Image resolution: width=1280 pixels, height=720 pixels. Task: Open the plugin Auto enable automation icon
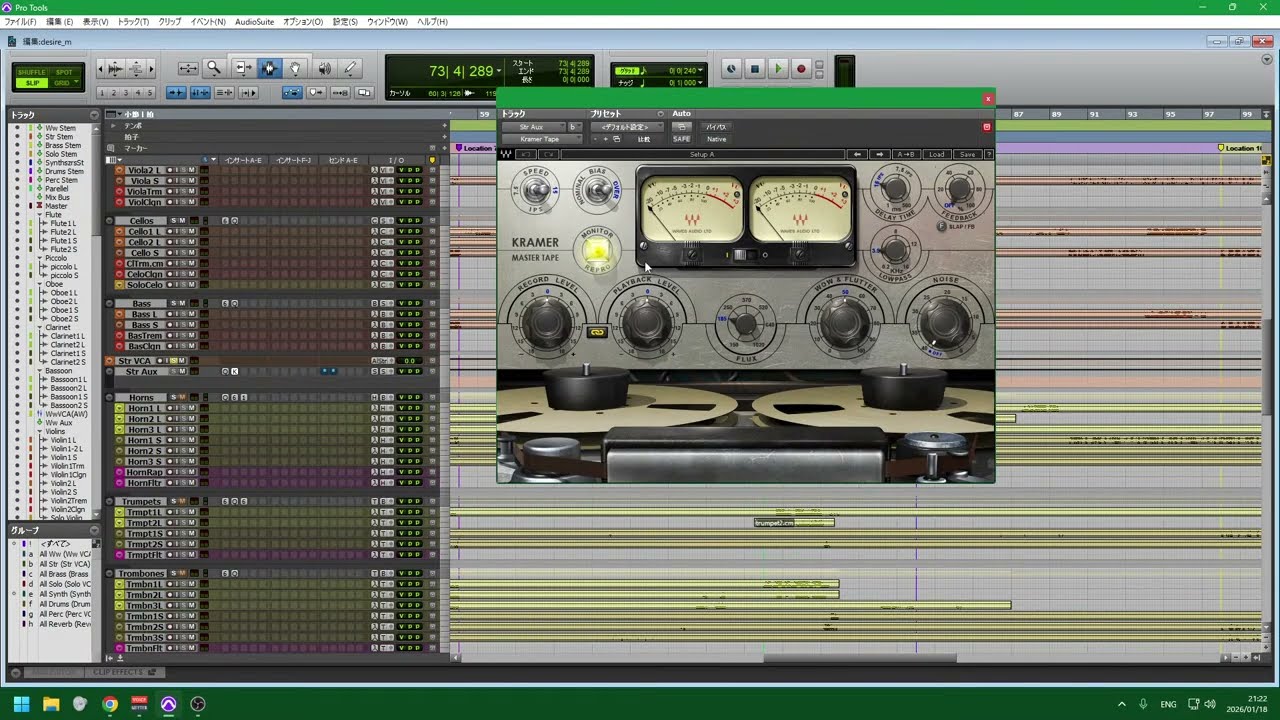681,127
